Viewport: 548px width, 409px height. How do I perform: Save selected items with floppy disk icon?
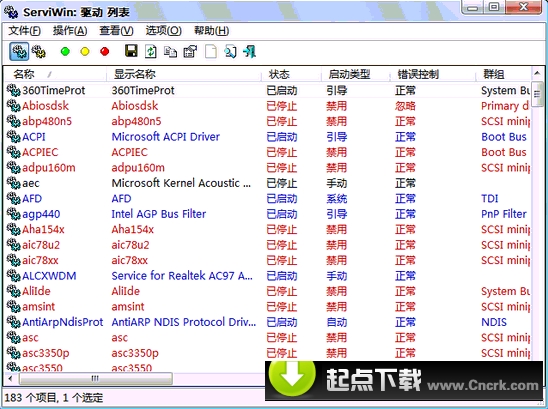coord(131,51)
